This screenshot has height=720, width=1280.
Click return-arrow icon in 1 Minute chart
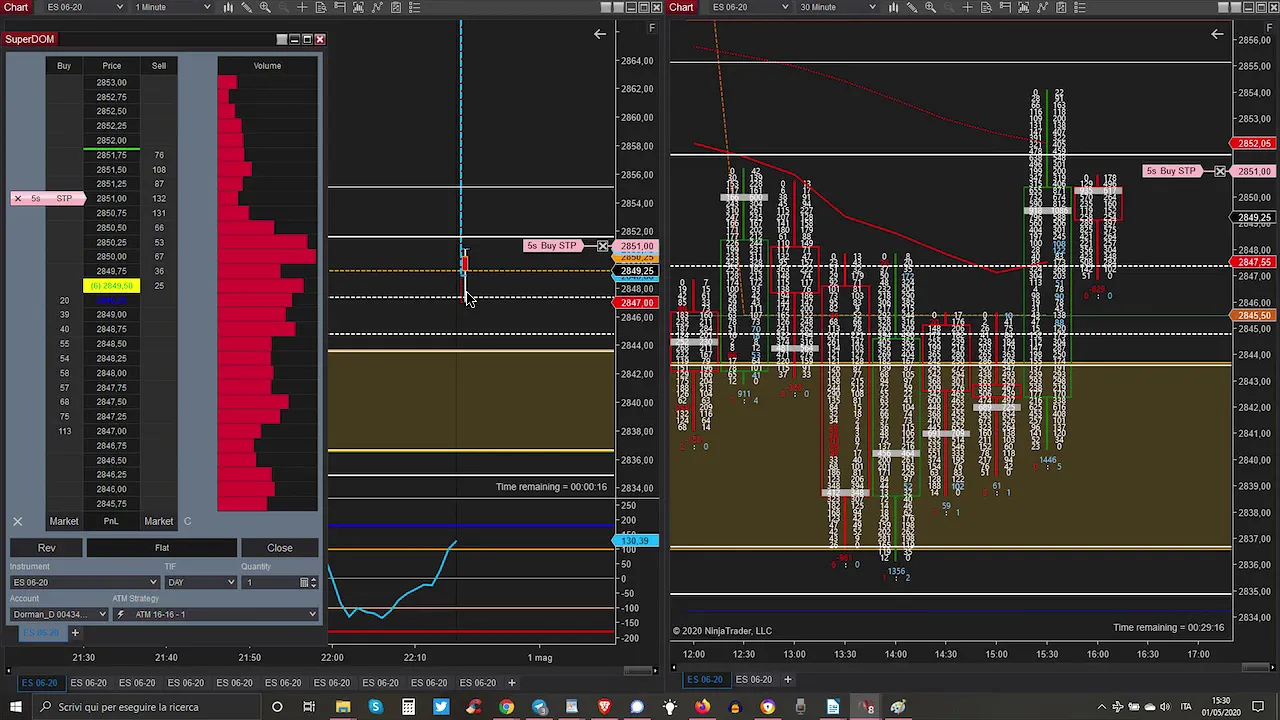[600, 34]
